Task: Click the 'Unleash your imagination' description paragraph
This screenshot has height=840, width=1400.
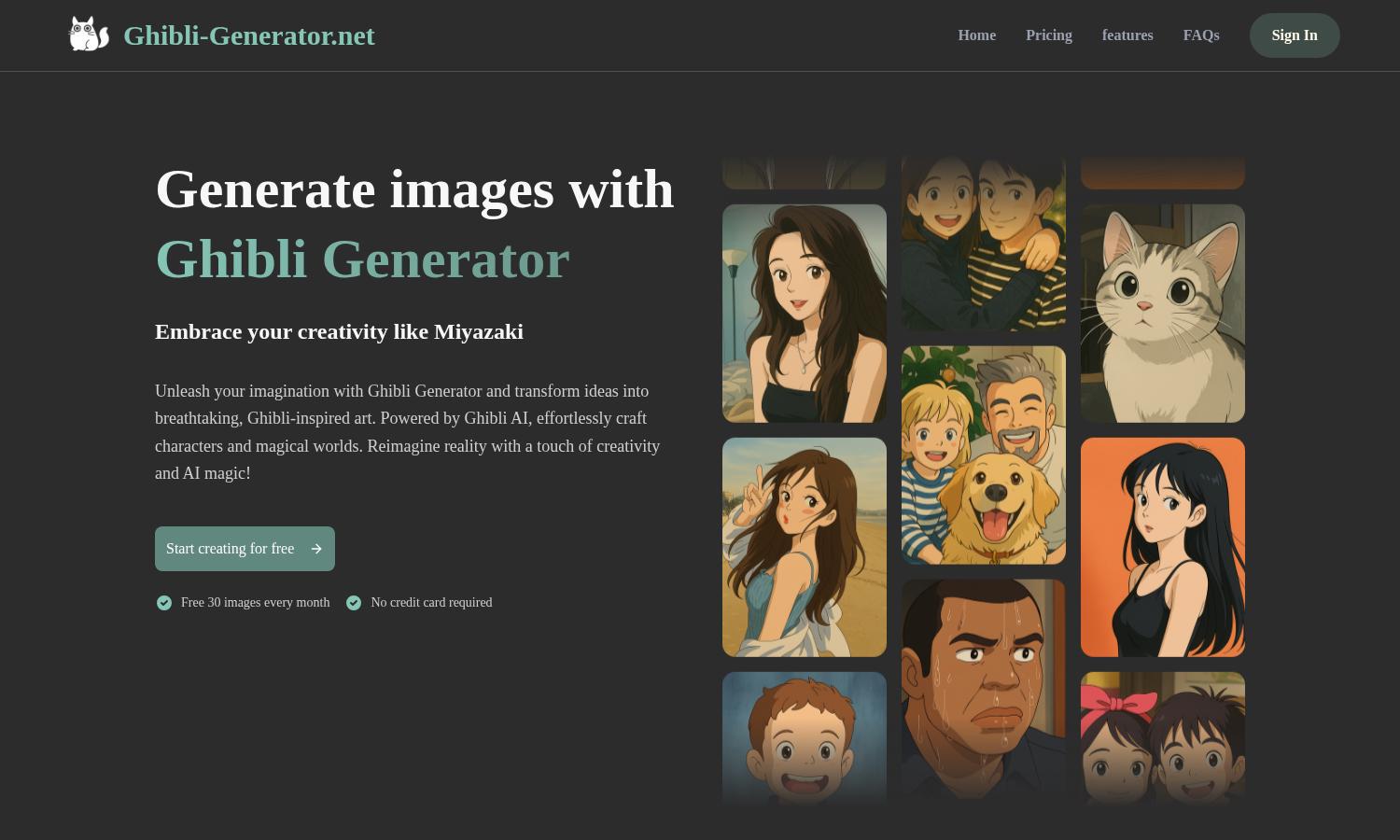Action: pyautogui.click(x=408, y=432)
